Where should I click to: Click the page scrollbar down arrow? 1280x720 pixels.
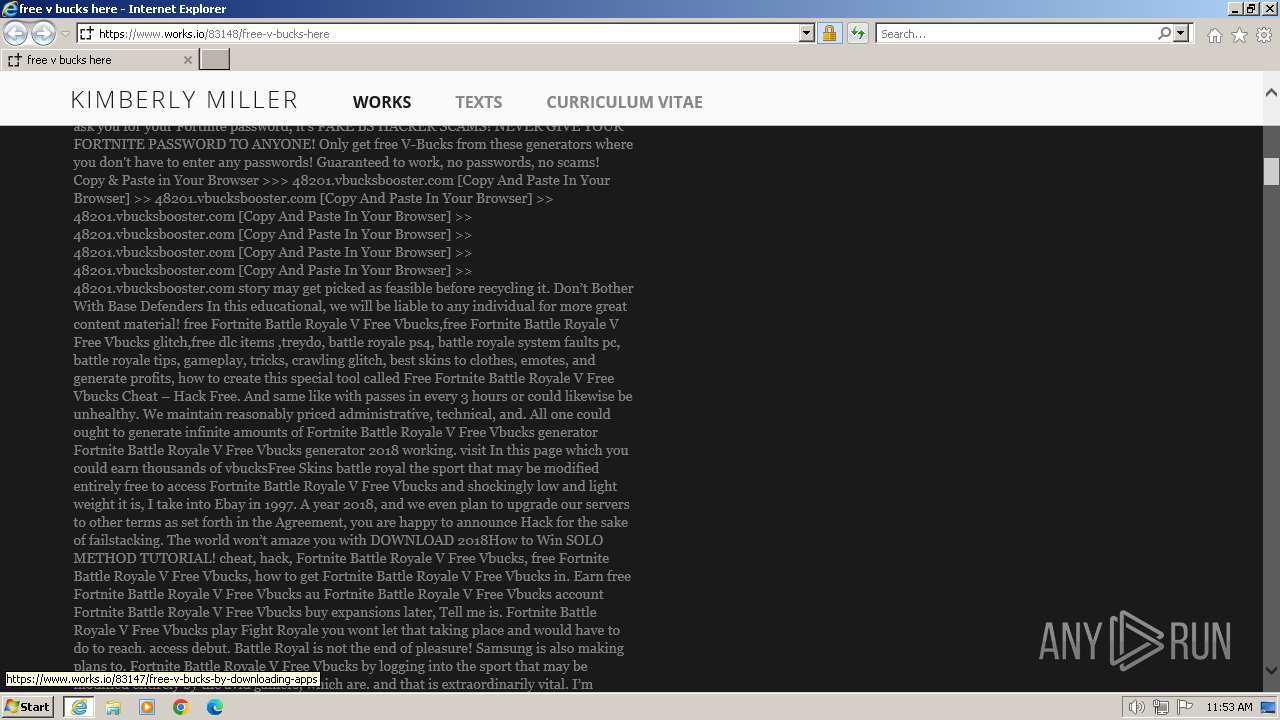click(x=1271, y=671)
